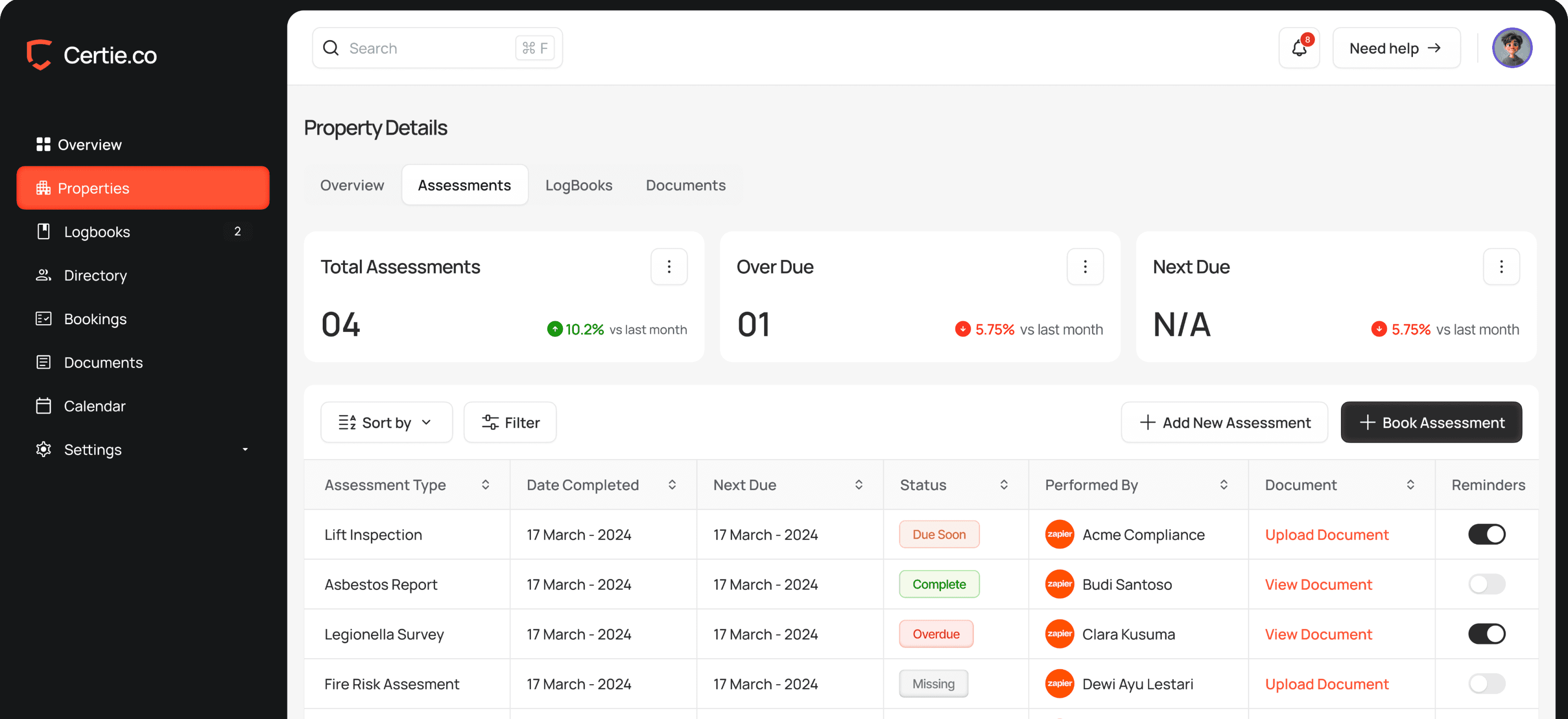1568x719 pixels.
Task: Select the Assessments tab
Action: (x=464, y=185)
